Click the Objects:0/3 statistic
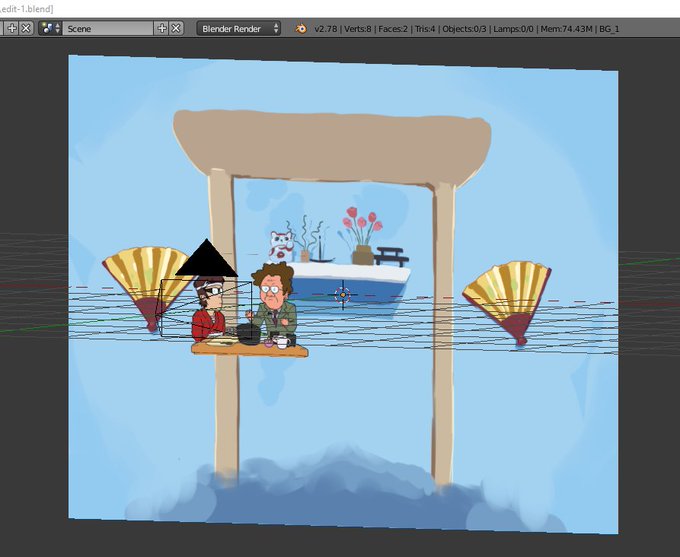This screenshot has height=557, width=680. click(x=464, y=29)
